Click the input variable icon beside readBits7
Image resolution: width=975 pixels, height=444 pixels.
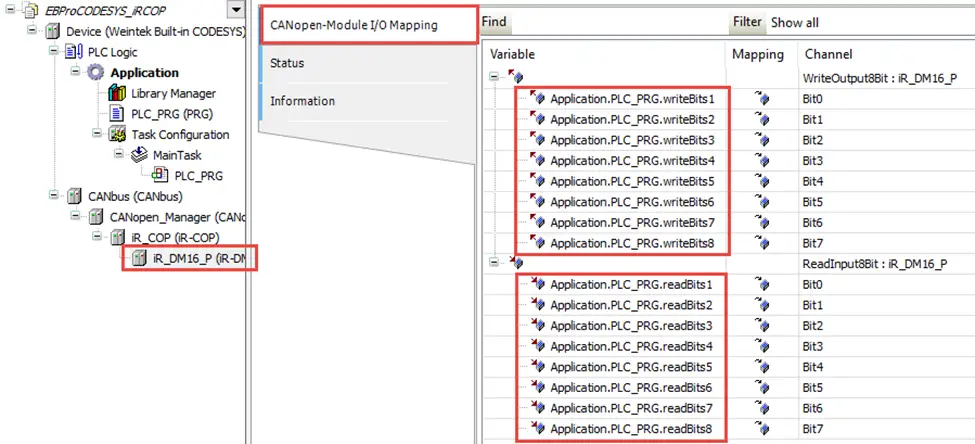pos(537,408)
